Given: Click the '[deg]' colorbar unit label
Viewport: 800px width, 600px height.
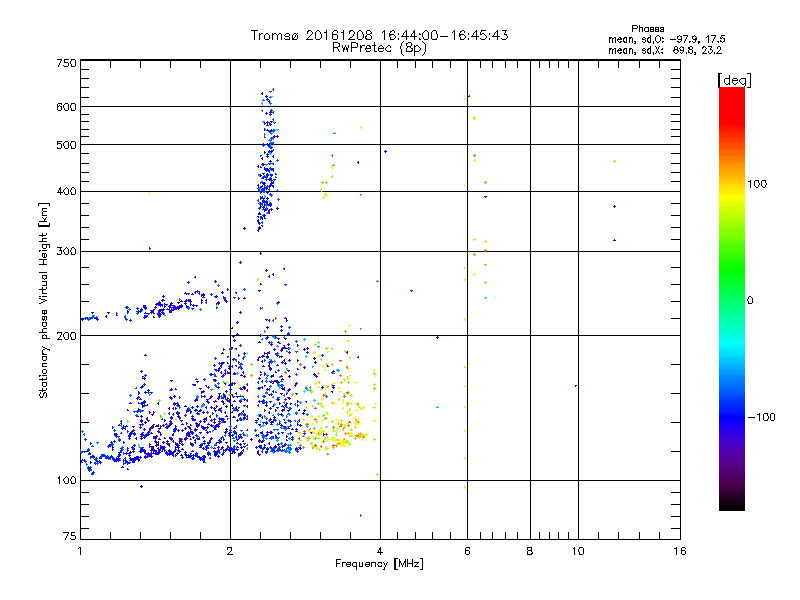Looking at the screenshot, I should tap(734, 80).
